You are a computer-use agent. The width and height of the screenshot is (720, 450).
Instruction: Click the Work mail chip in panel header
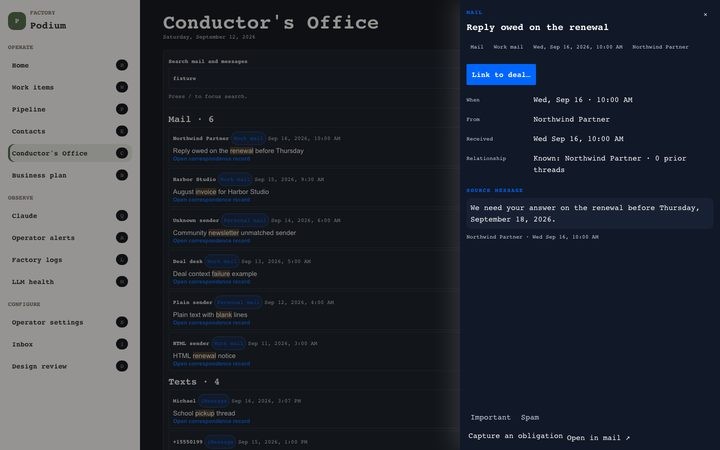(508, 47)
